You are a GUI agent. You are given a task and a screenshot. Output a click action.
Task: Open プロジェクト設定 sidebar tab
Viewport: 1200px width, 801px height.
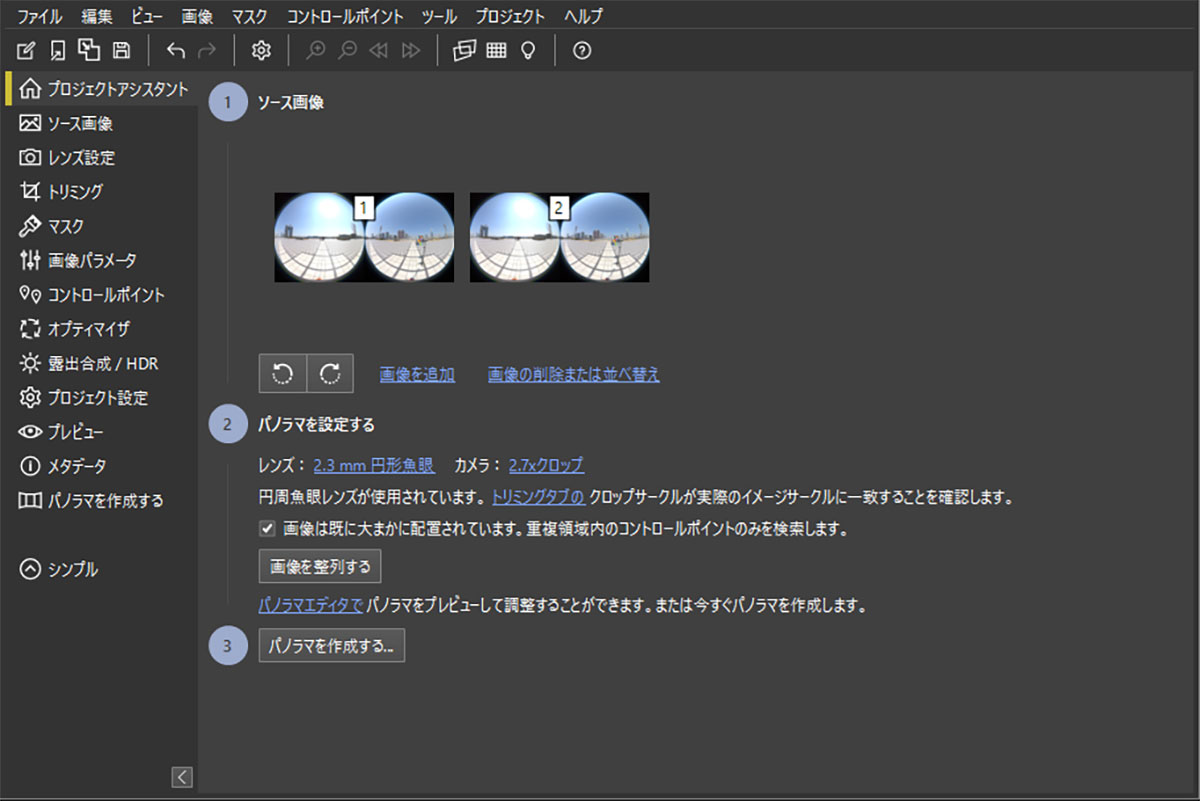(102, 398)
